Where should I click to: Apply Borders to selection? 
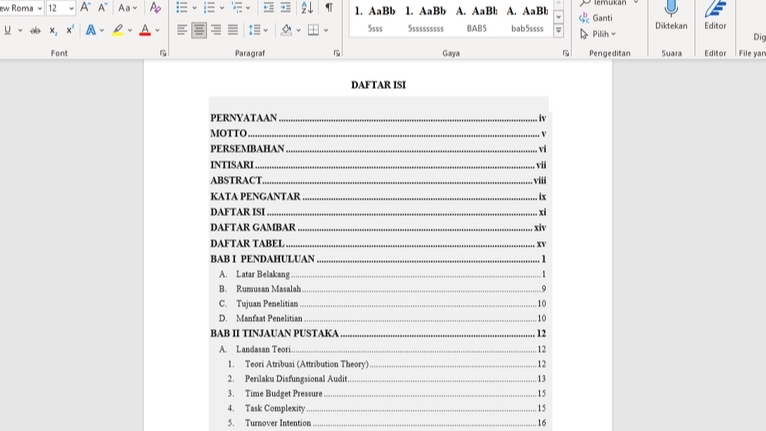[x=314, y=30]
